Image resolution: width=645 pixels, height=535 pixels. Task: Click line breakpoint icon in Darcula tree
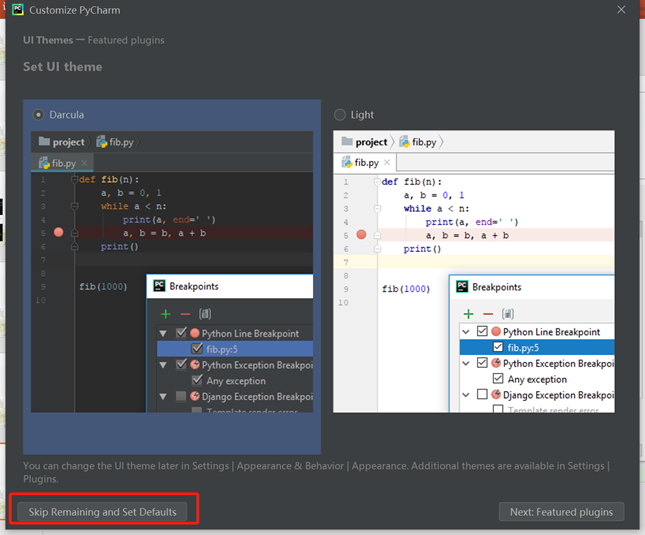click(x=195, y=333)
